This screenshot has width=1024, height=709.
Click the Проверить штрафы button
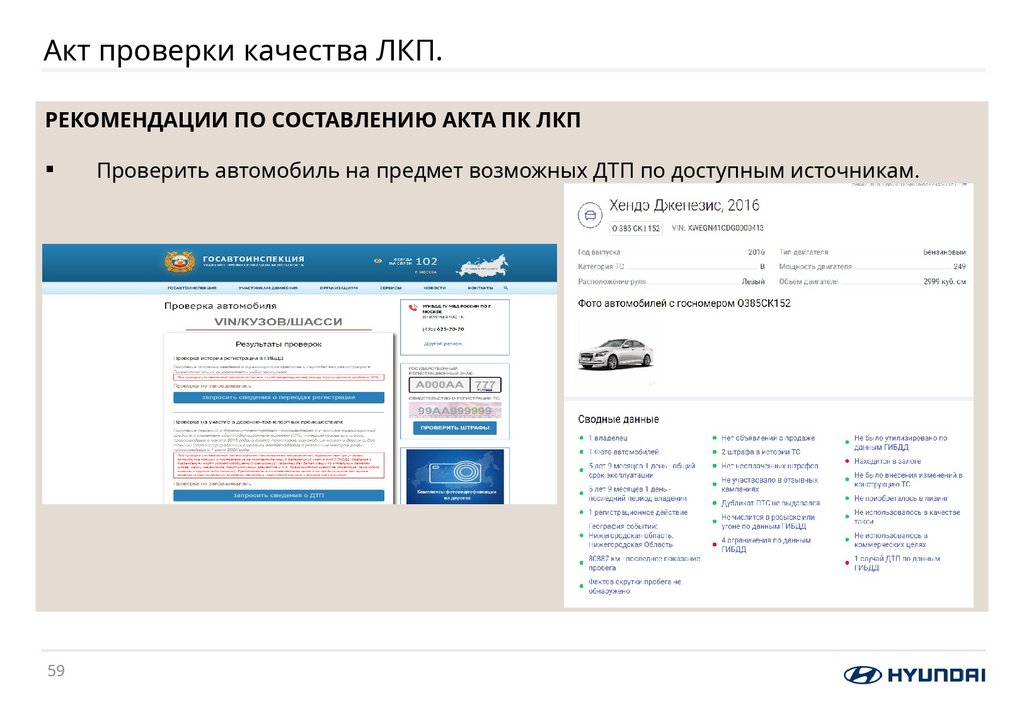coord(456,428)
